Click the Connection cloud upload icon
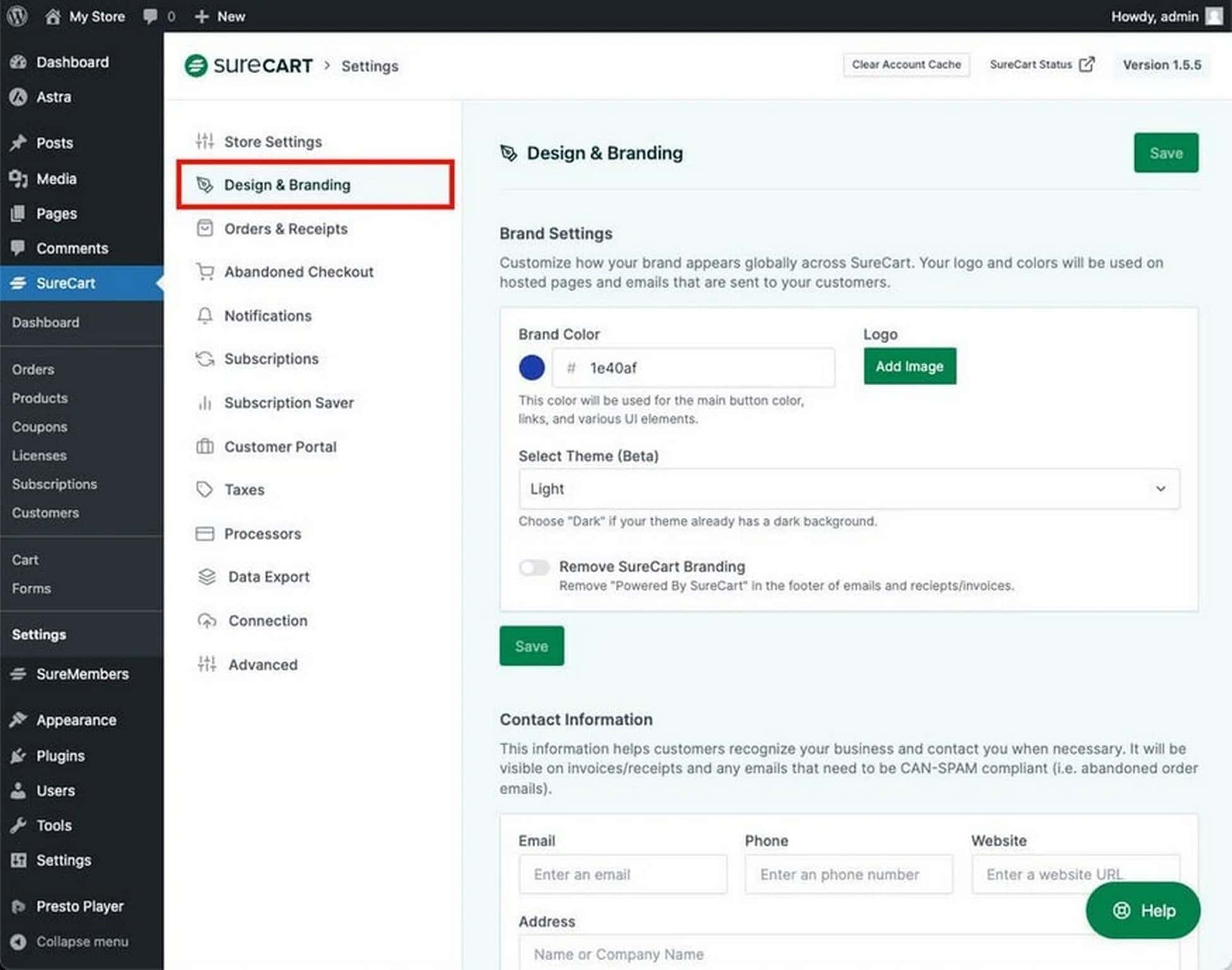 [x=207, y=621]
